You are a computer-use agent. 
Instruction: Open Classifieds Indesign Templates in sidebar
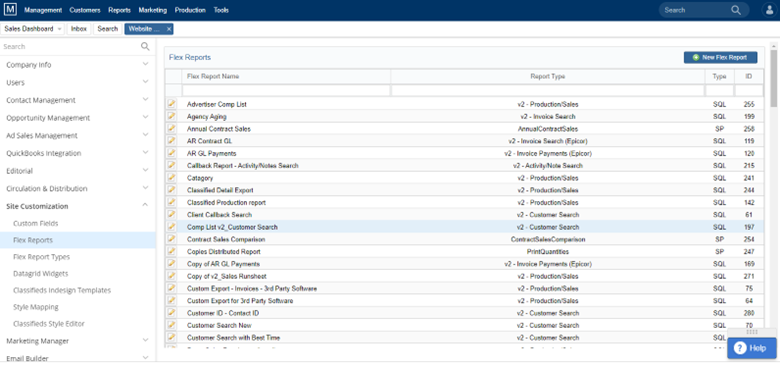(x=62, y=290)
